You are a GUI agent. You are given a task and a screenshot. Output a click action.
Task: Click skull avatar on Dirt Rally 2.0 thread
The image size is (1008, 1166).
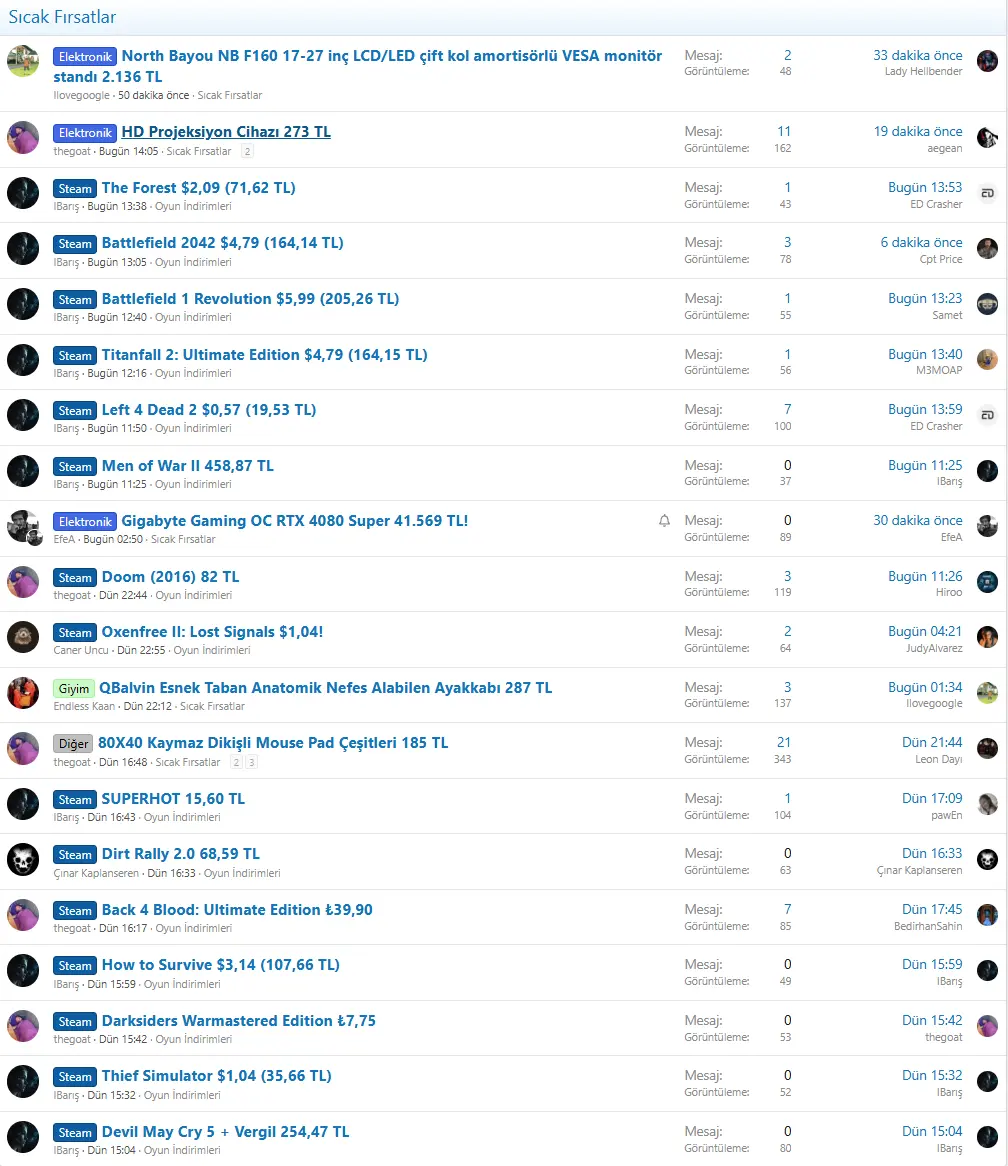23,860
